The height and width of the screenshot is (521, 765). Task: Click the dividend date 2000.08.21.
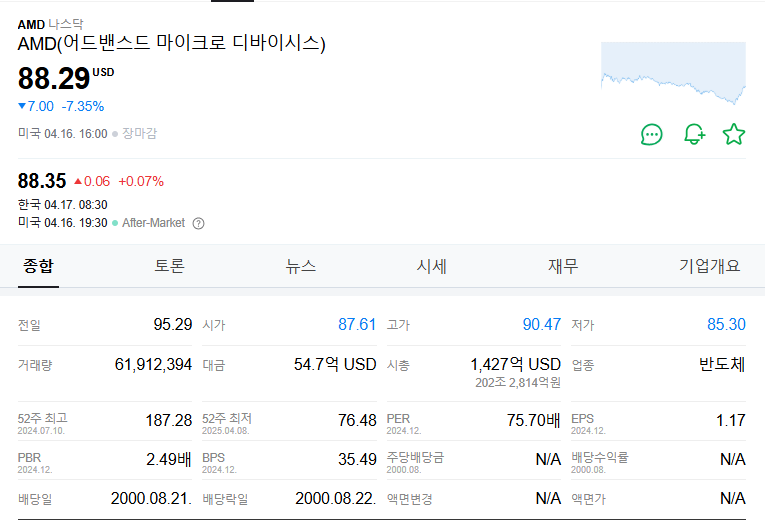click(151, 499)
